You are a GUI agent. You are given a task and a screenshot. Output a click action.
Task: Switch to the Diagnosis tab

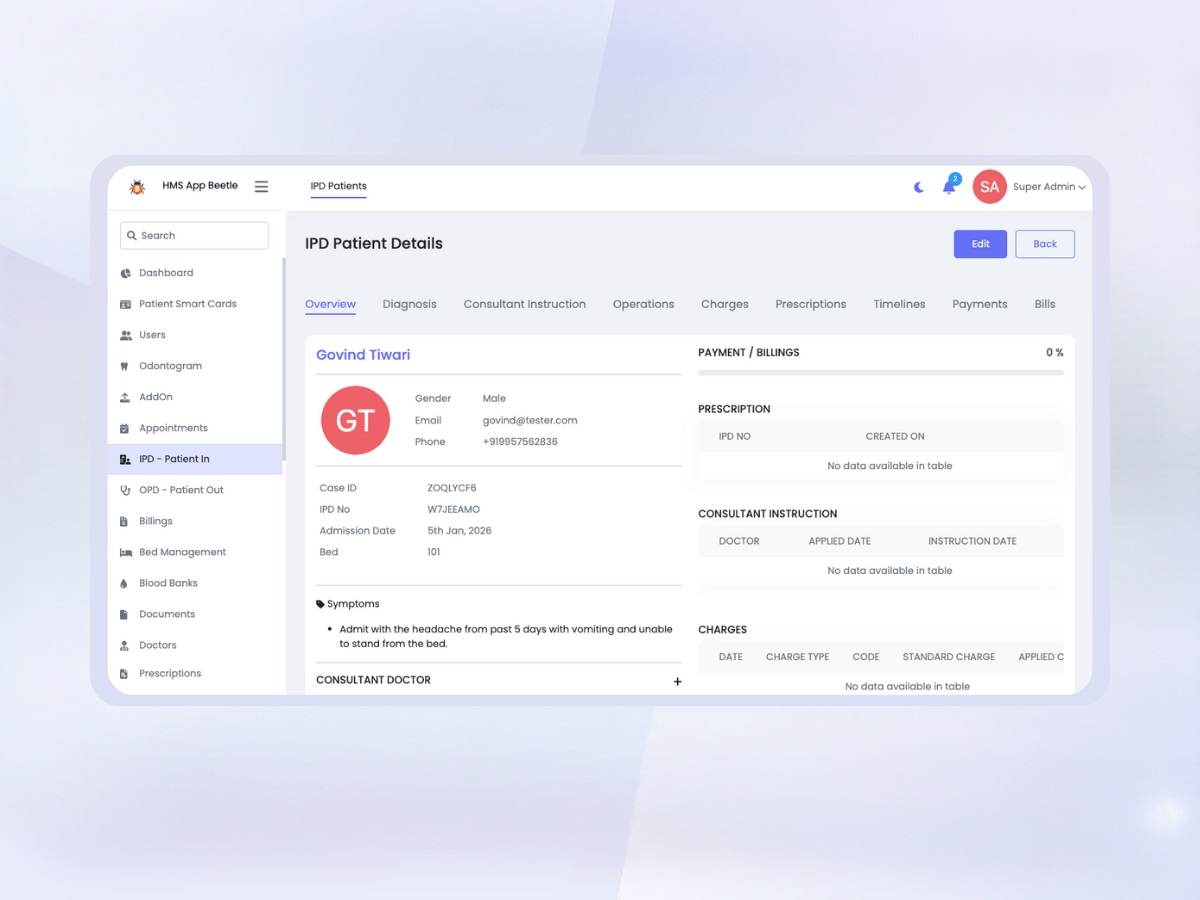coord(409,304)
